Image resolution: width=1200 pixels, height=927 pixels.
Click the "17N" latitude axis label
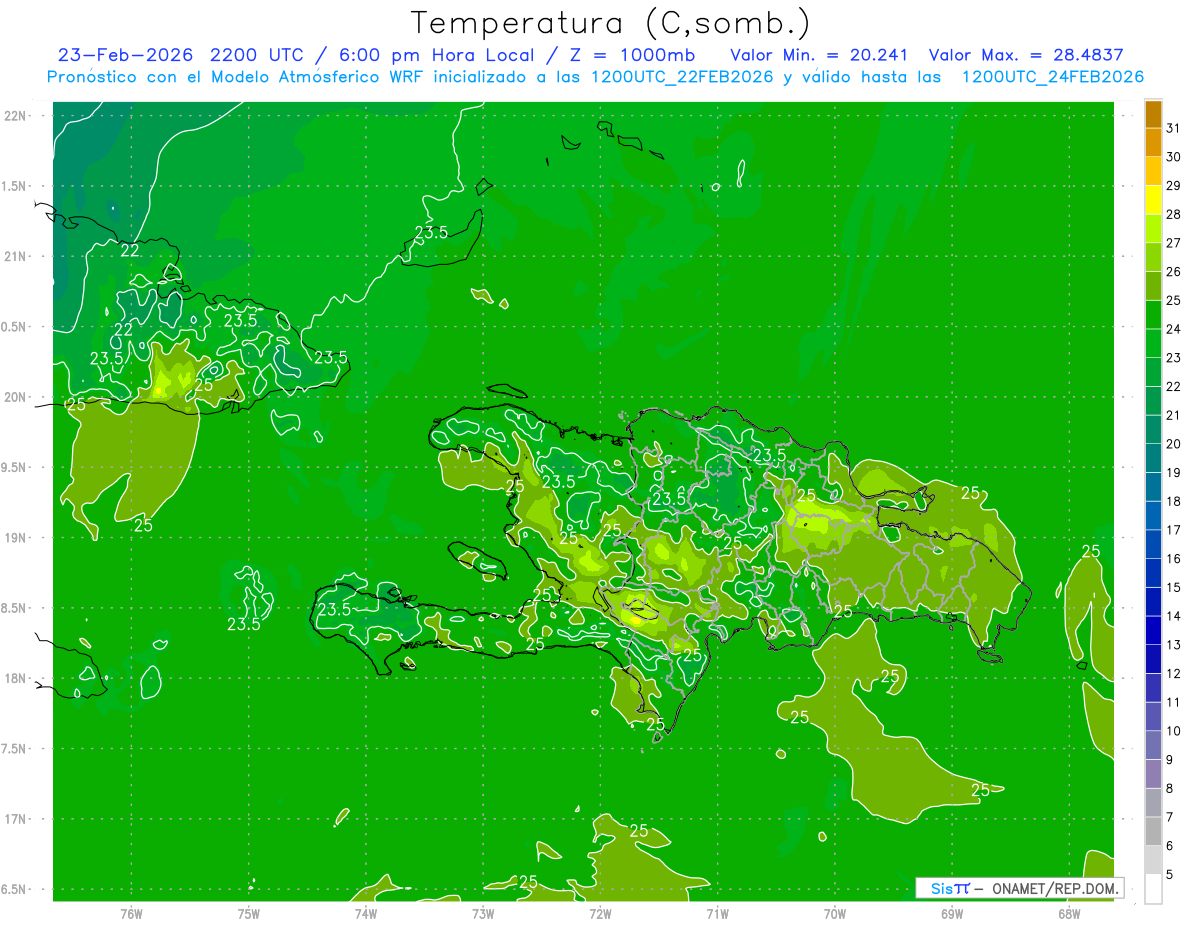[x=15, y=819]
